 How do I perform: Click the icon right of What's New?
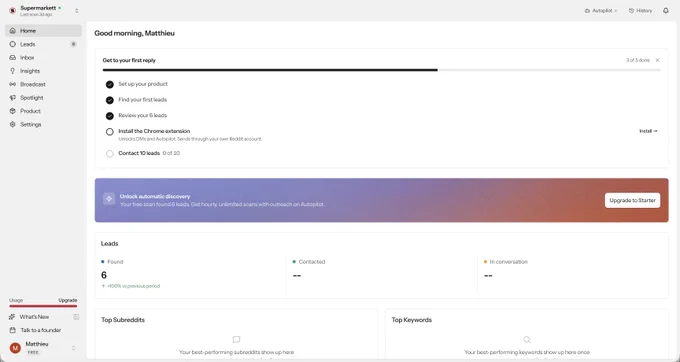(76, 317)
